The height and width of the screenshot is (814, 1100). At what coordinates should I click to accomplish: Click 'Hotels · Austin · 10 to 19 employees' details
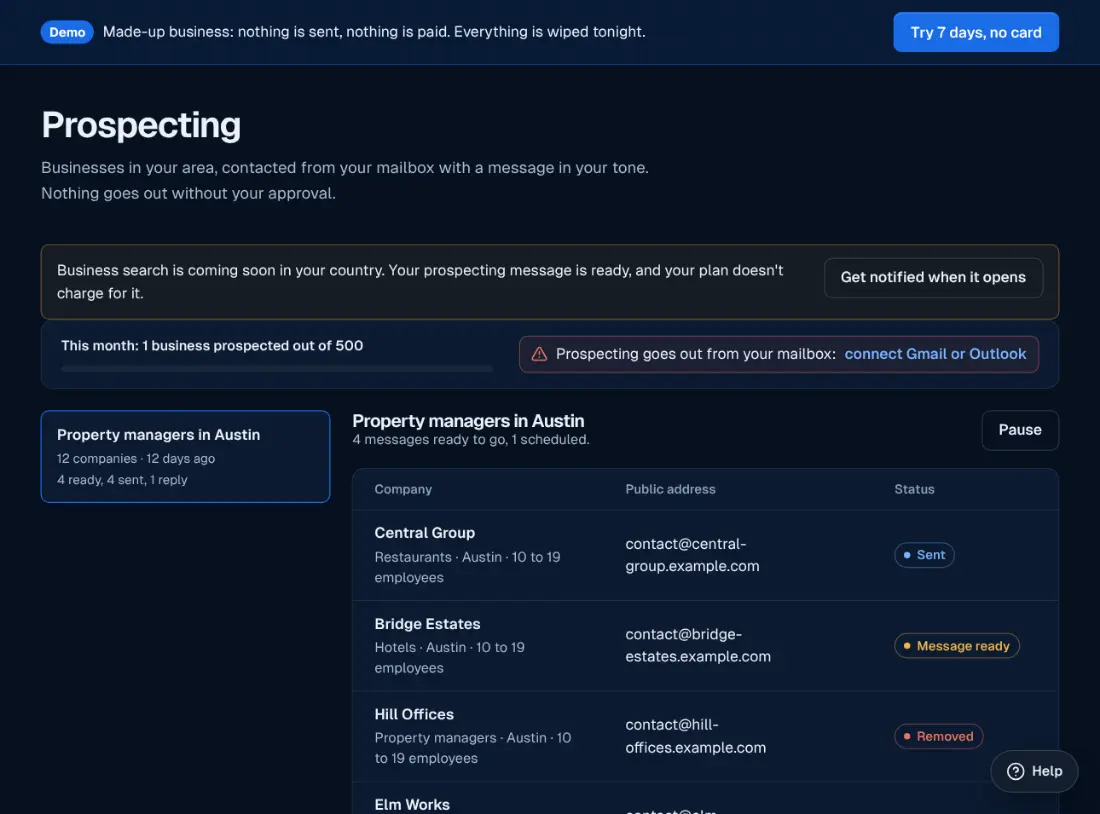point(449,658)
